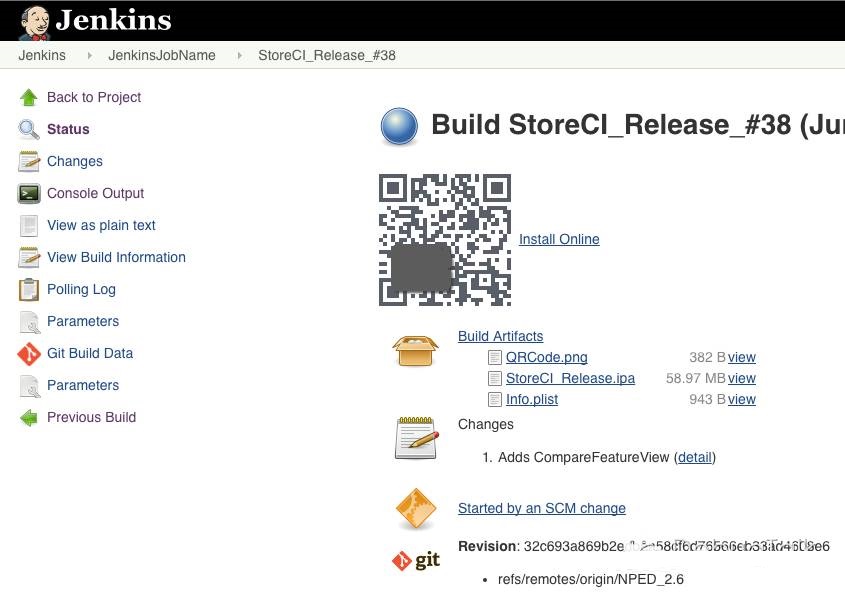Download StoreCI_Release.ipa artifact

570,378
